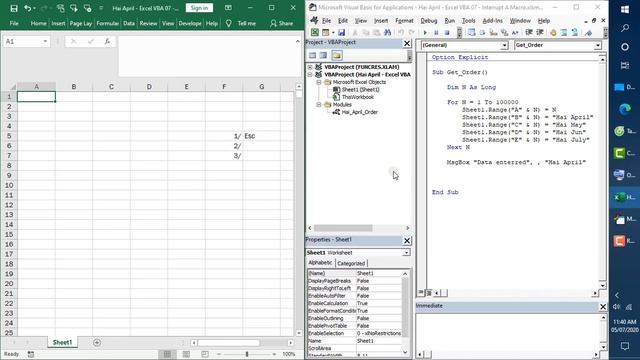Click the View Object icon in Project panel
The width and height of the screenshot is (640, 360).
pos(323,55)
